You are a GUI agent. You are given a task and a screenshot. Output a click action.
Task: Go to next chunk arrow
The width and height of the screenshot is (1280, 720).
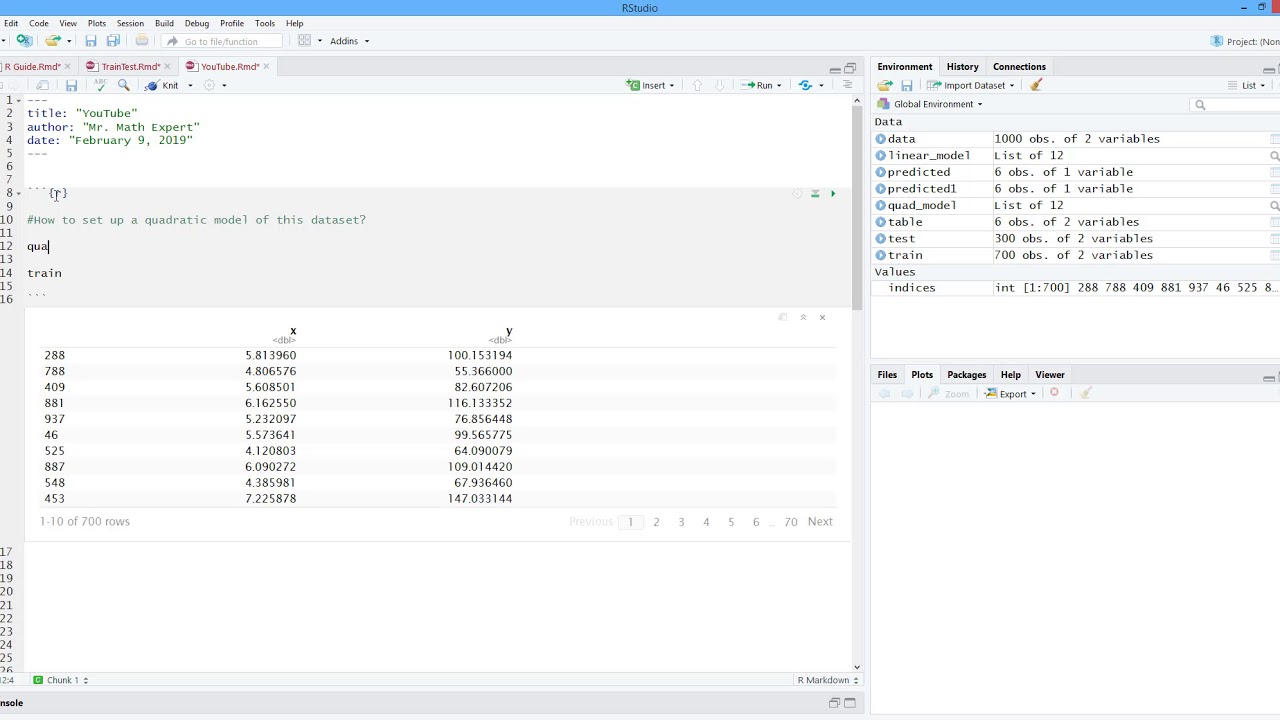point(719,85)
